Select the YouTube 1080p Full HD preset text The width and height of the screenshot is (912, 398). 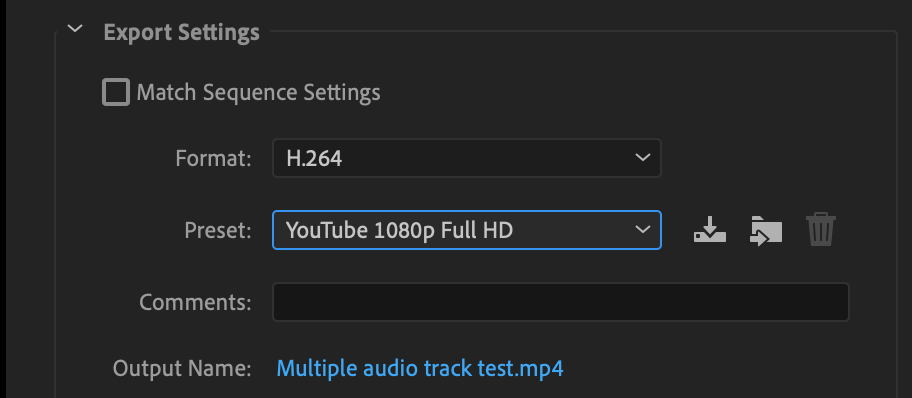pyautogui.click(x=400, y=230)
